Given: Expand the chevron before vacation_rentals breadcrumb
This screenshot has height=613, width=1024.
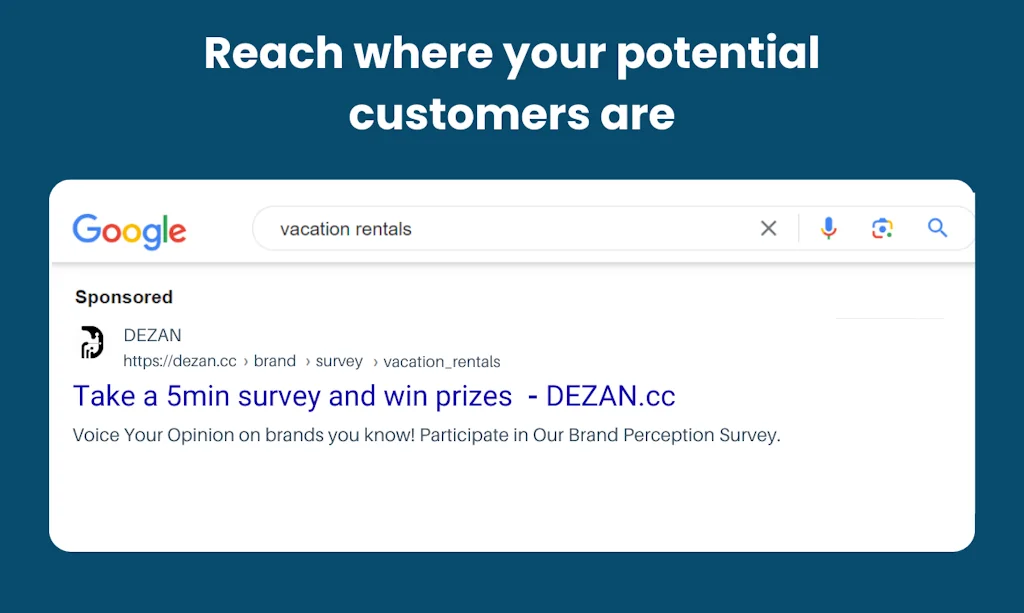Looking at the screenshot, I should (372, 361).
